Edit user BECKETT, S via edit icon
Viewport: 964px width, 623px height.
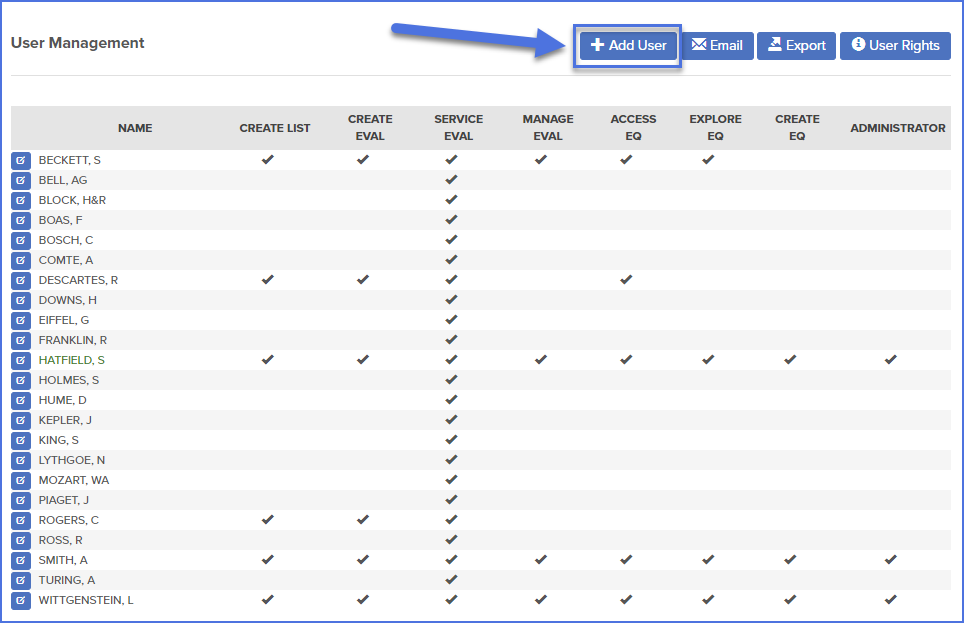tap(21, 160)
